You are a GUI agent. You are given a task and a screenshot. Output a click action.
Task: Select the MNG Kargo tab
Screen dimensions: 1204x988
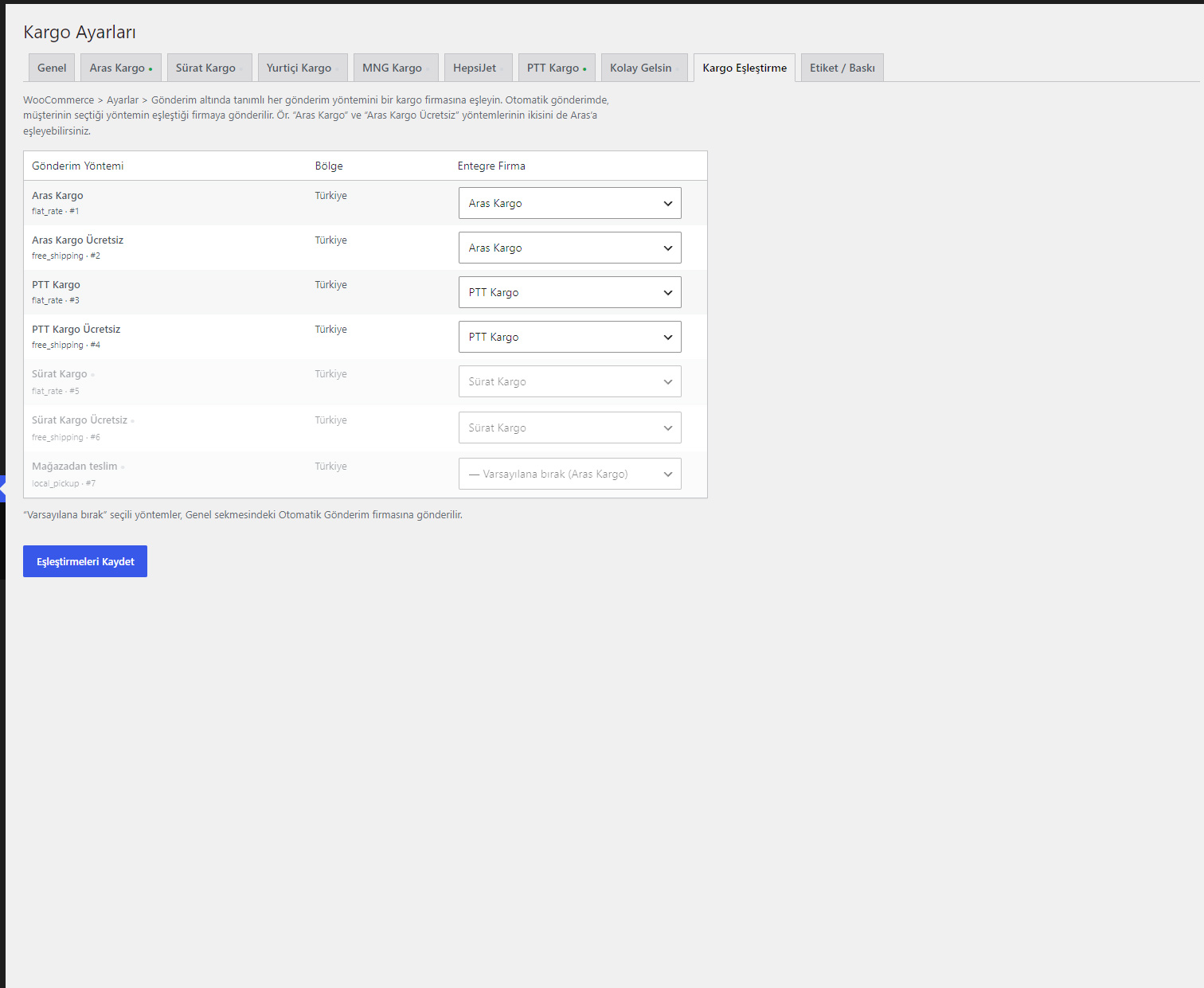(x=396, y=68)
